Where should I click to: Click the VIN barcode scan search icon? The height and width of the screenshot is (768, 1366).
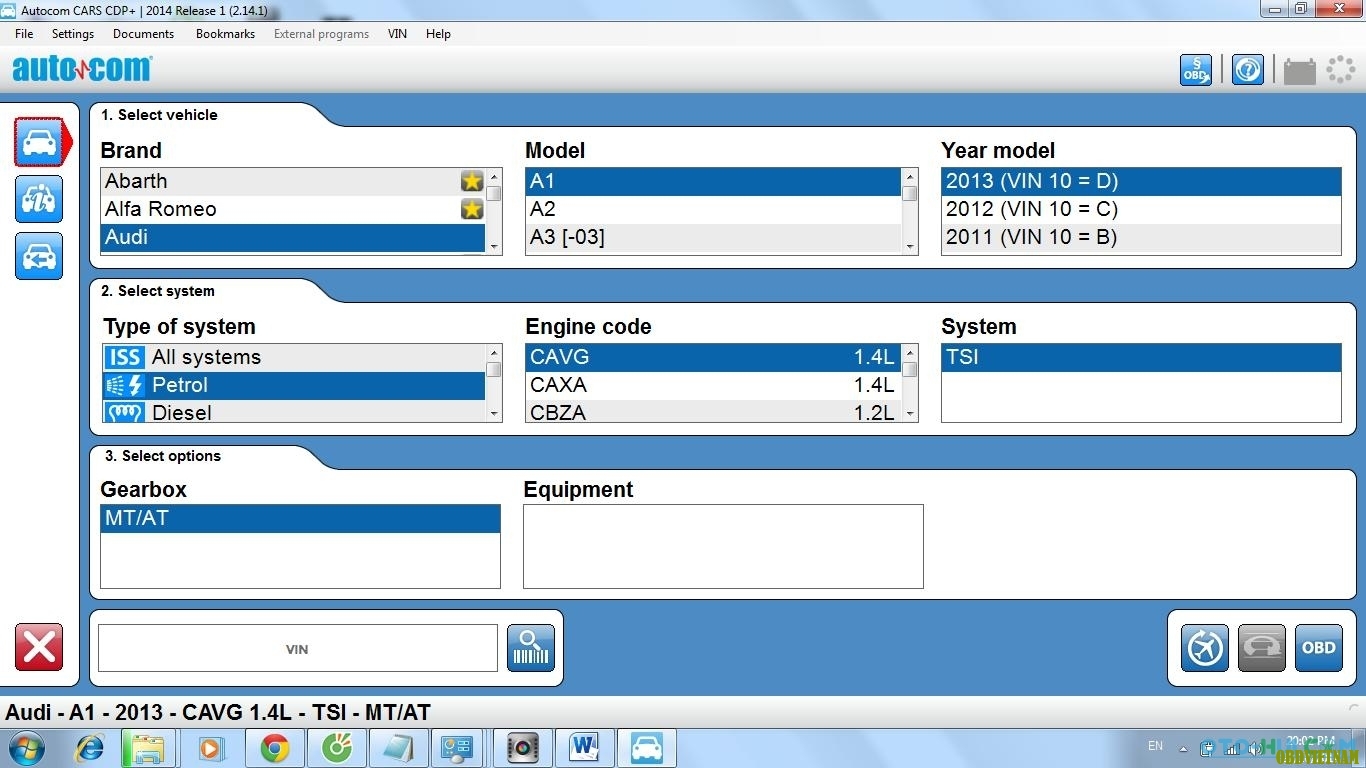coord(531,648)
